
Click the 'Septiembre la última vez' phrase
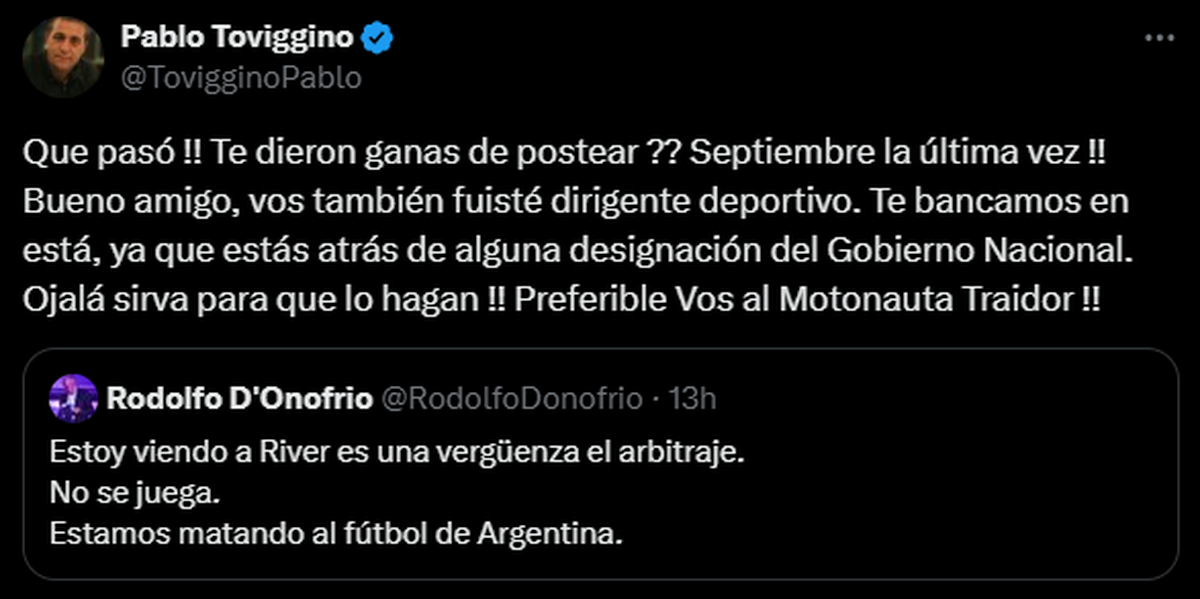click(x=854, y=157)
